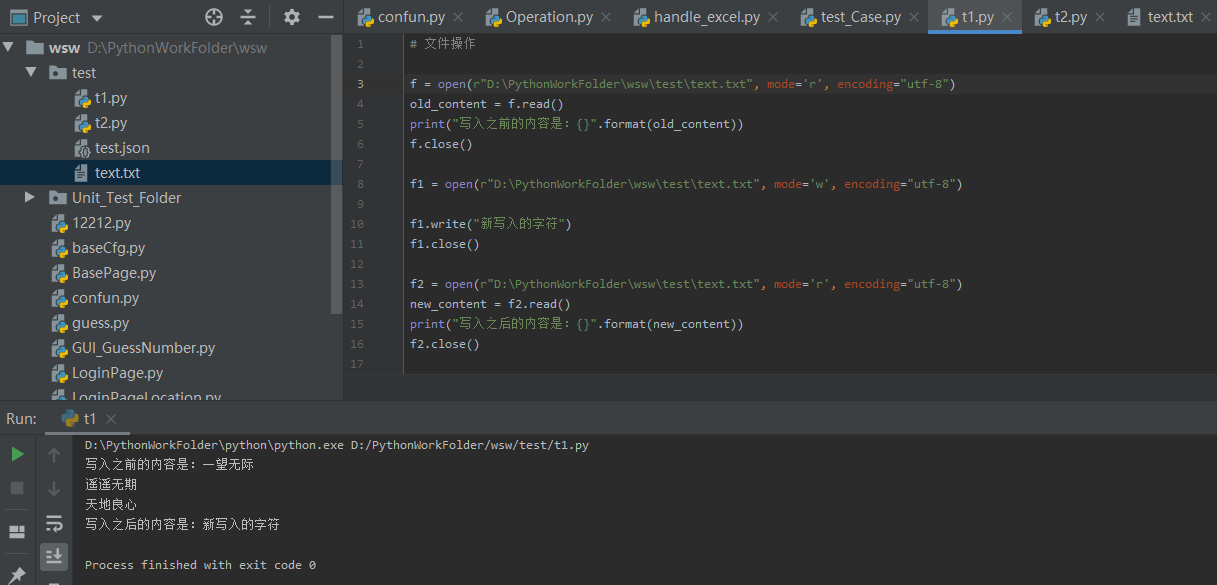Image resolution: width=1217 pixels, height=585 pixels.
Task: Click the gray stop process square
Action: 17,488
